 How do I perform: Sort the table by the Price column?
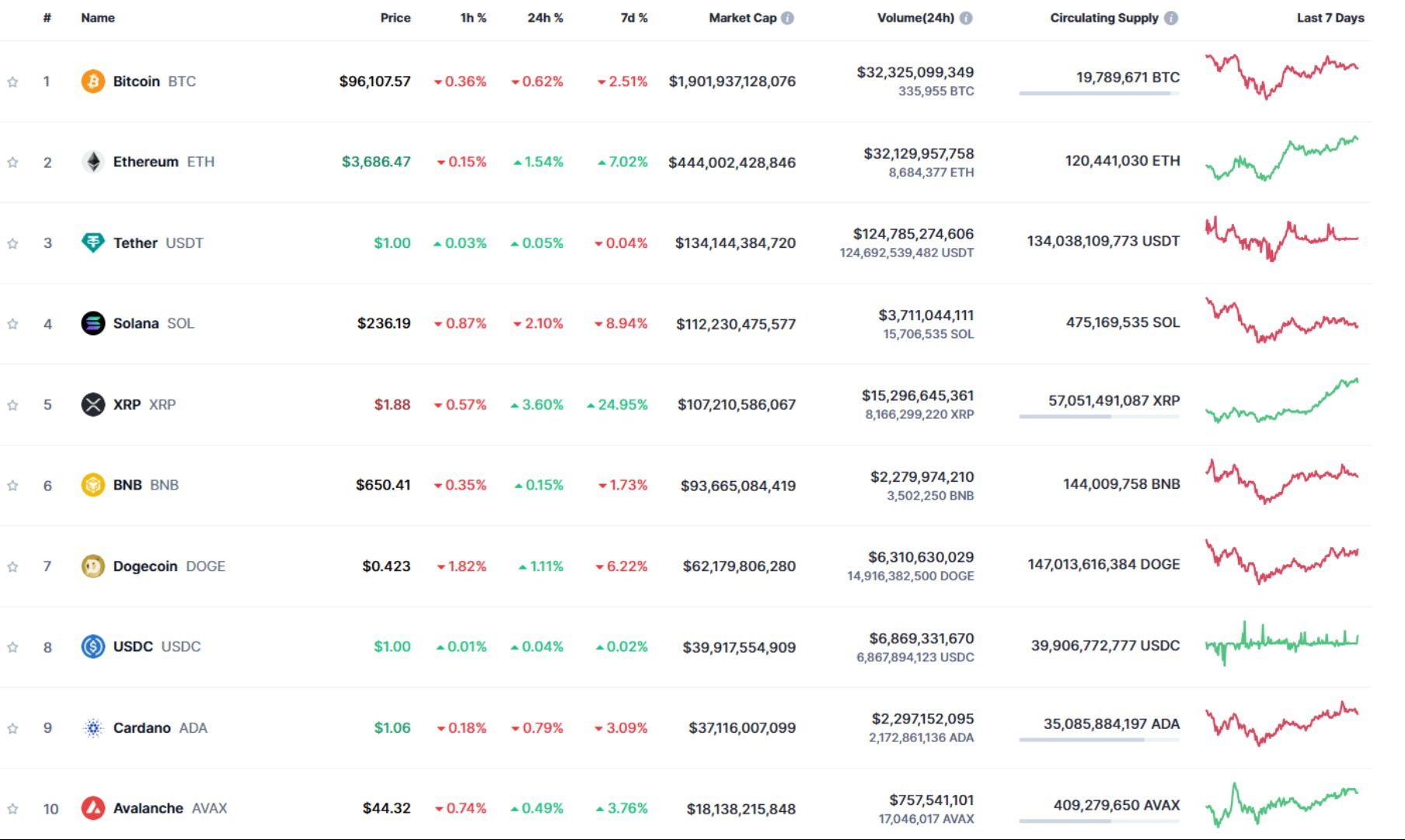(x=396, y=17)
